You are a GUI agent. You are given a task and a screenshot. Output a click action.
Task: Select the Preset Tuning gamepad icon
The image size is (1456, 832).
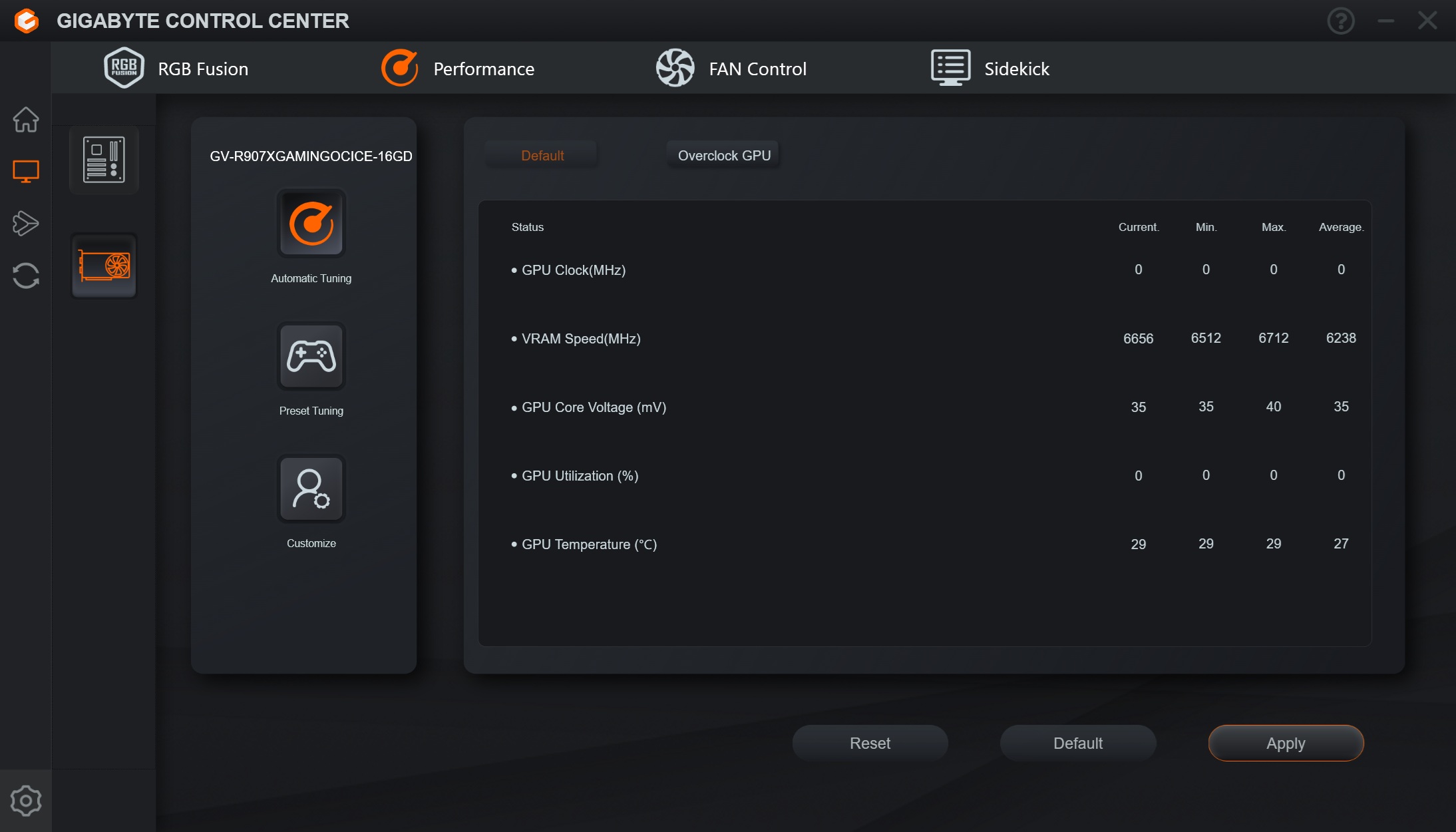311,356
